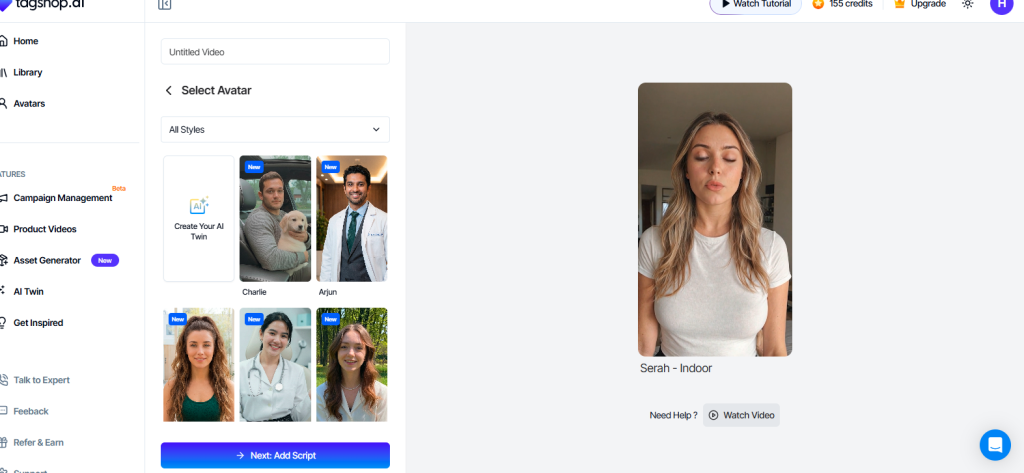Click Watch Video help button
Viewport: 1024px width, 473px height.
click(x=741, y=415)
